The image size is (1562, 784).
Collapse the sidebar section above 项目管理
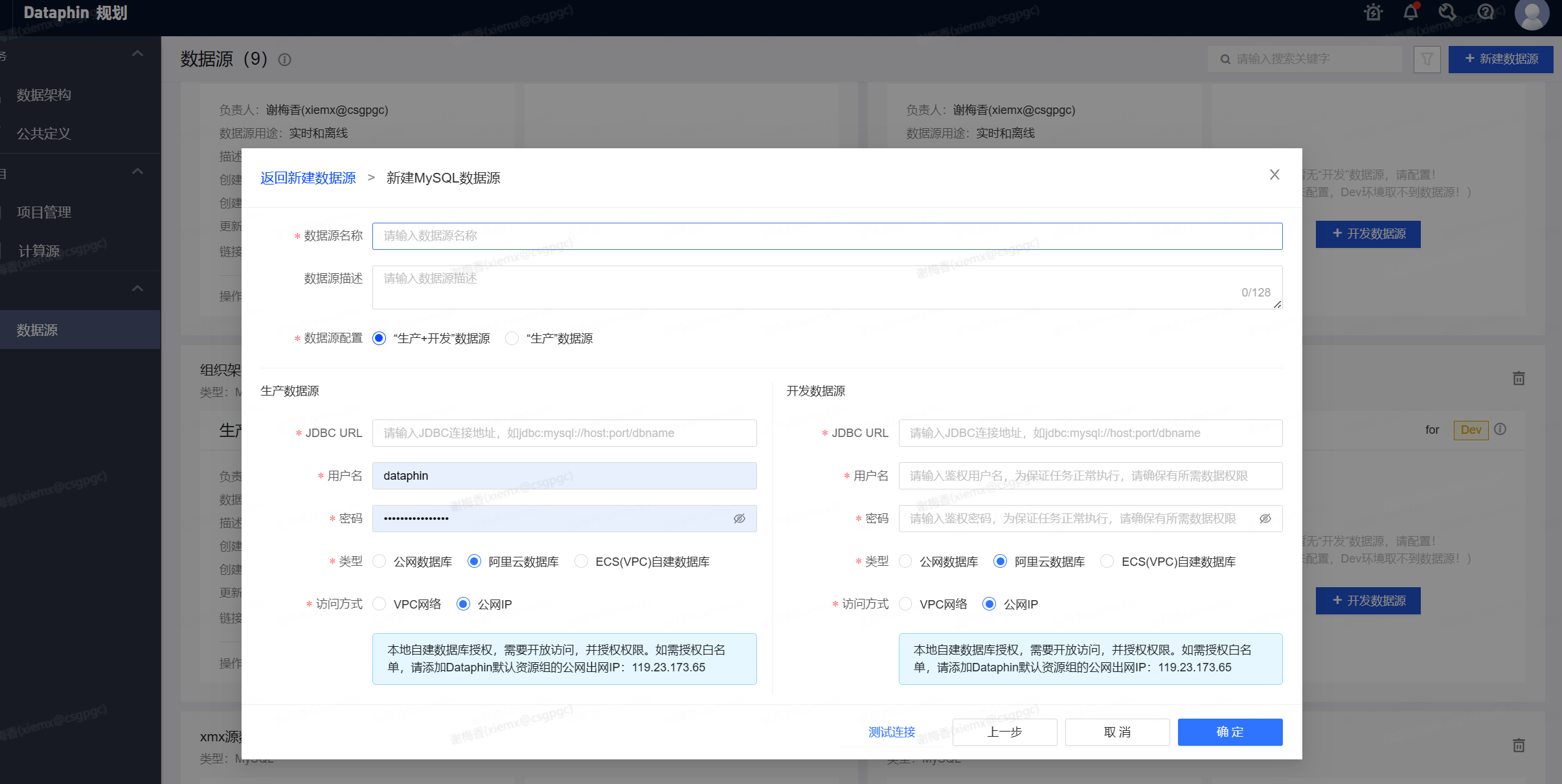137,172
